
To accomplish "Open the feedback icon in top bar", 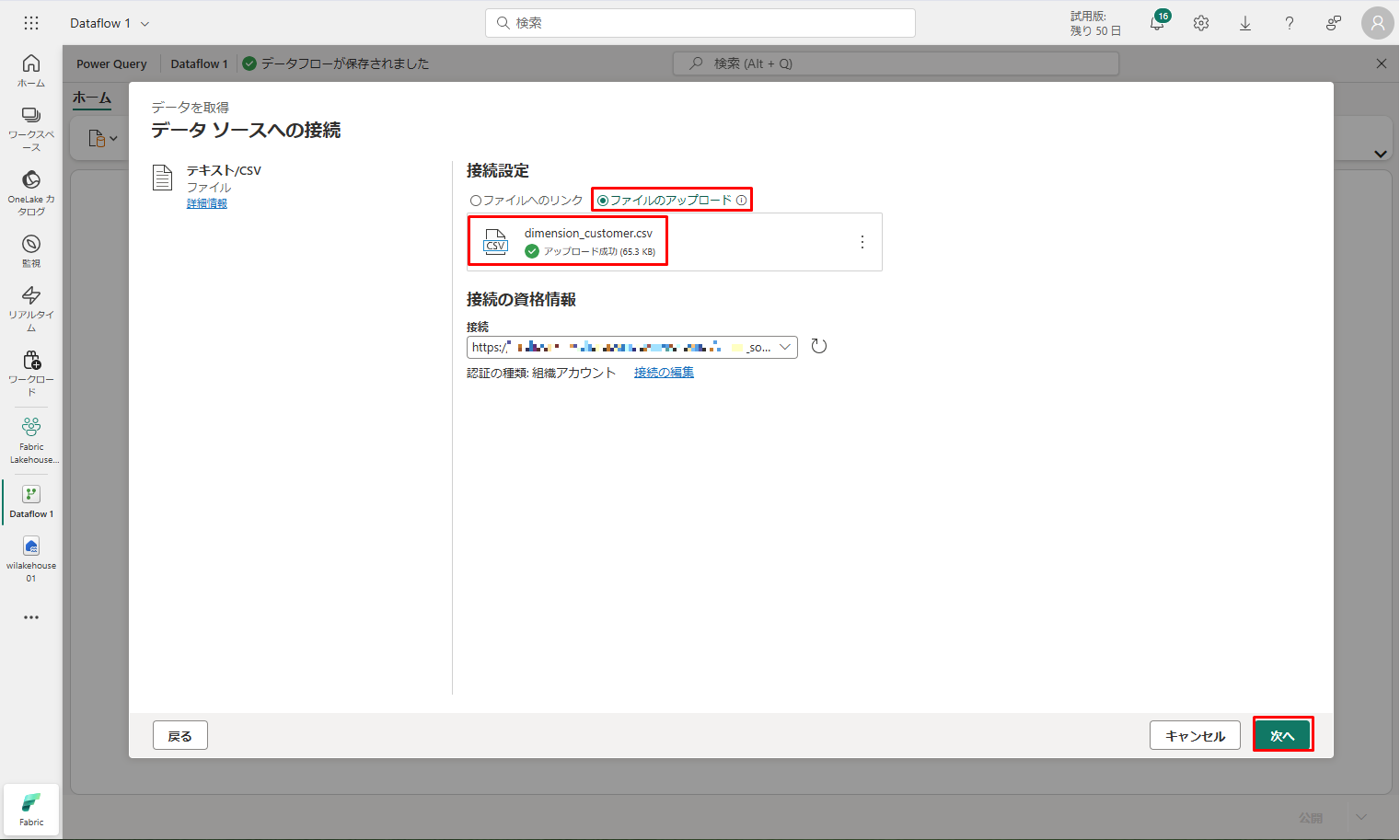I will (1334, 23).
